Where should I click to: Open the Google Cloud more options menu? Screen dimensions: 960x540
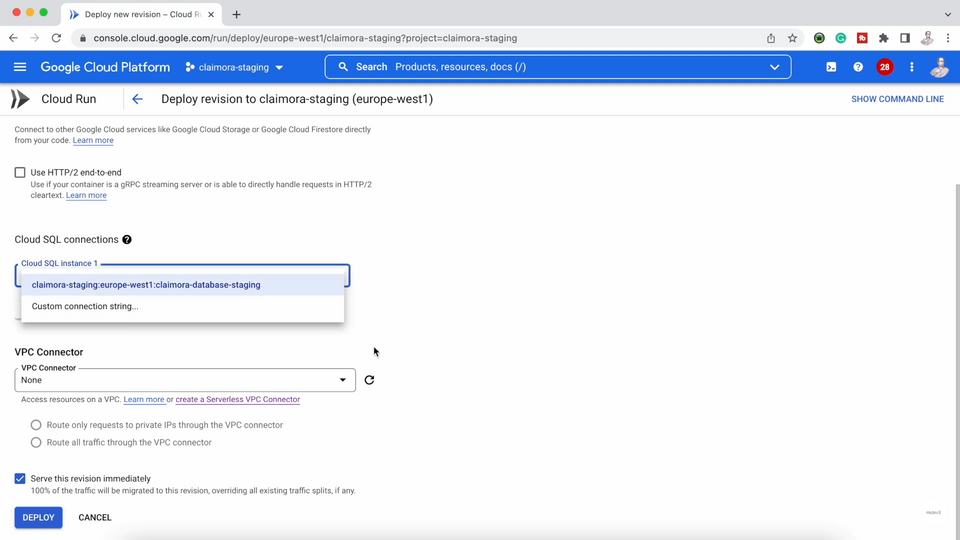(x=912, y=67)
